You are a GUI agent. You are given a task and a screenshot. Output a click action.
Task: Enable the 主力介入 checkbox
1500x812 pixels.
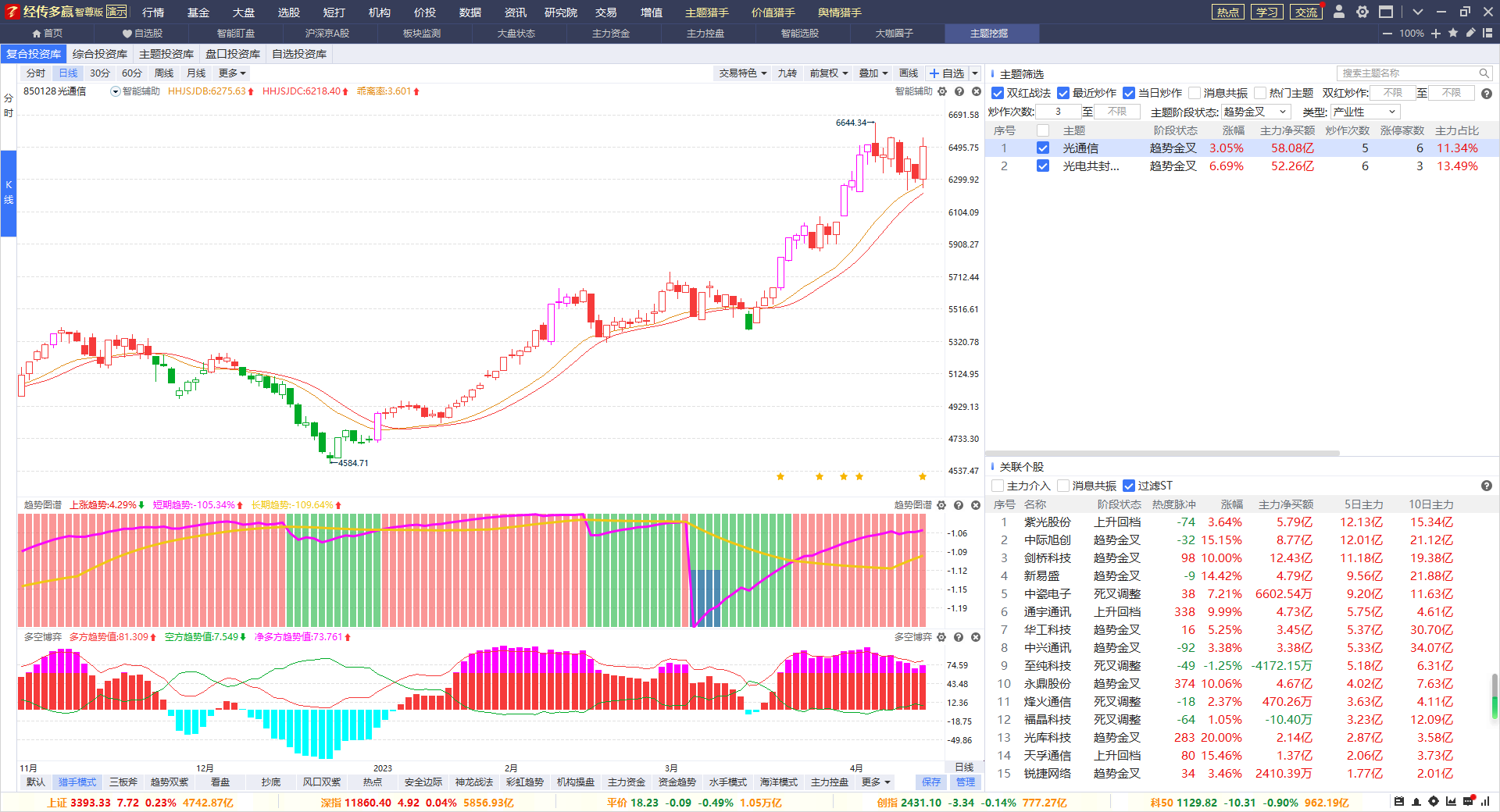coord(998,486)
